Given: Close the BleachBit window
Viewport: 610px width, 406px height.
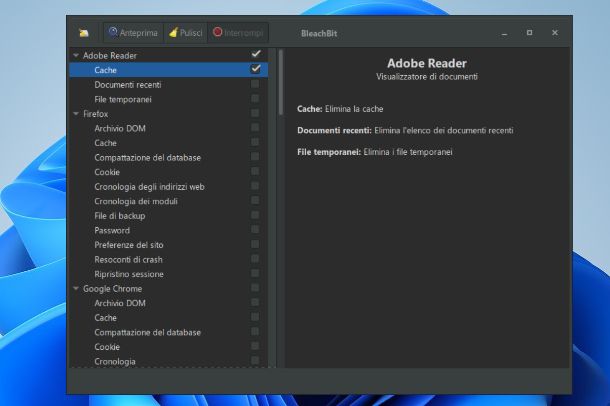Looking at the screenshot, I should pos(555,33).
